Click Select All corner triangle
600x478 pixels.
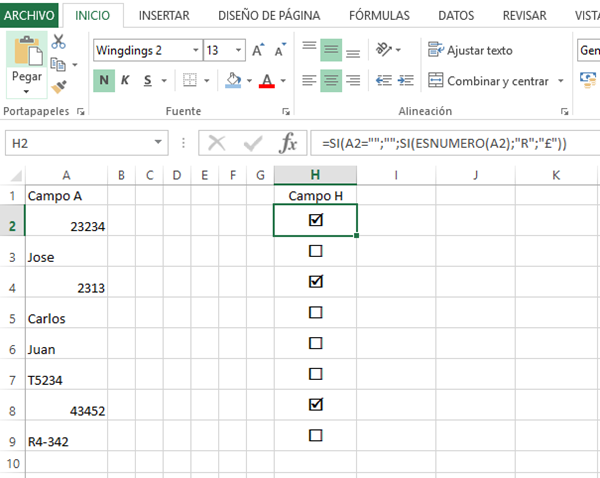(x=15, y=176)
